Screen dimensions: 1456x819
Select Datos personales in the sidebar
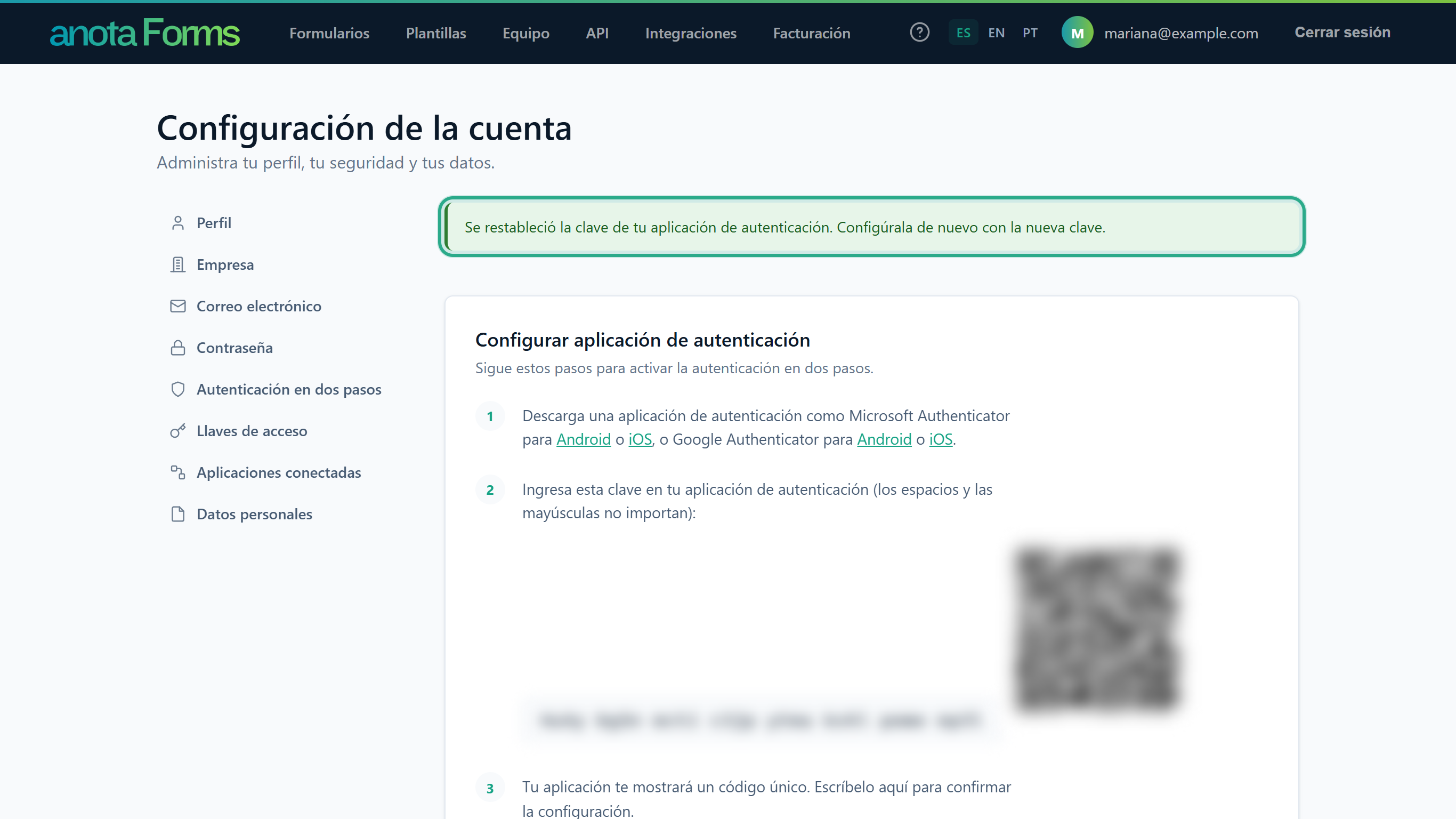coord(254,514)
